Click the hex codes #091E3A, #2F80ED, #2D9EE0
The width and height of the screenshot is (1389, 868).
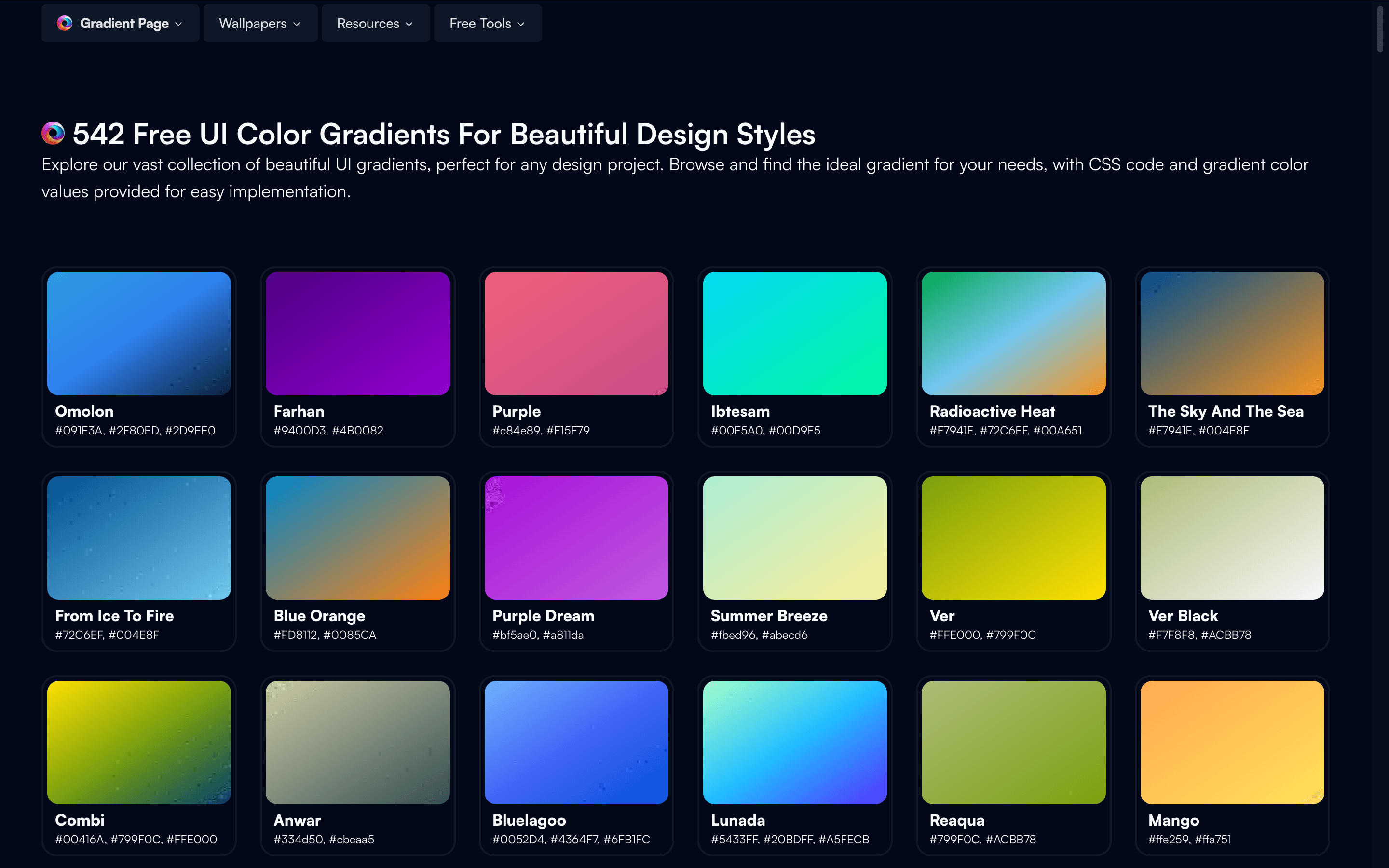[136, 431]
